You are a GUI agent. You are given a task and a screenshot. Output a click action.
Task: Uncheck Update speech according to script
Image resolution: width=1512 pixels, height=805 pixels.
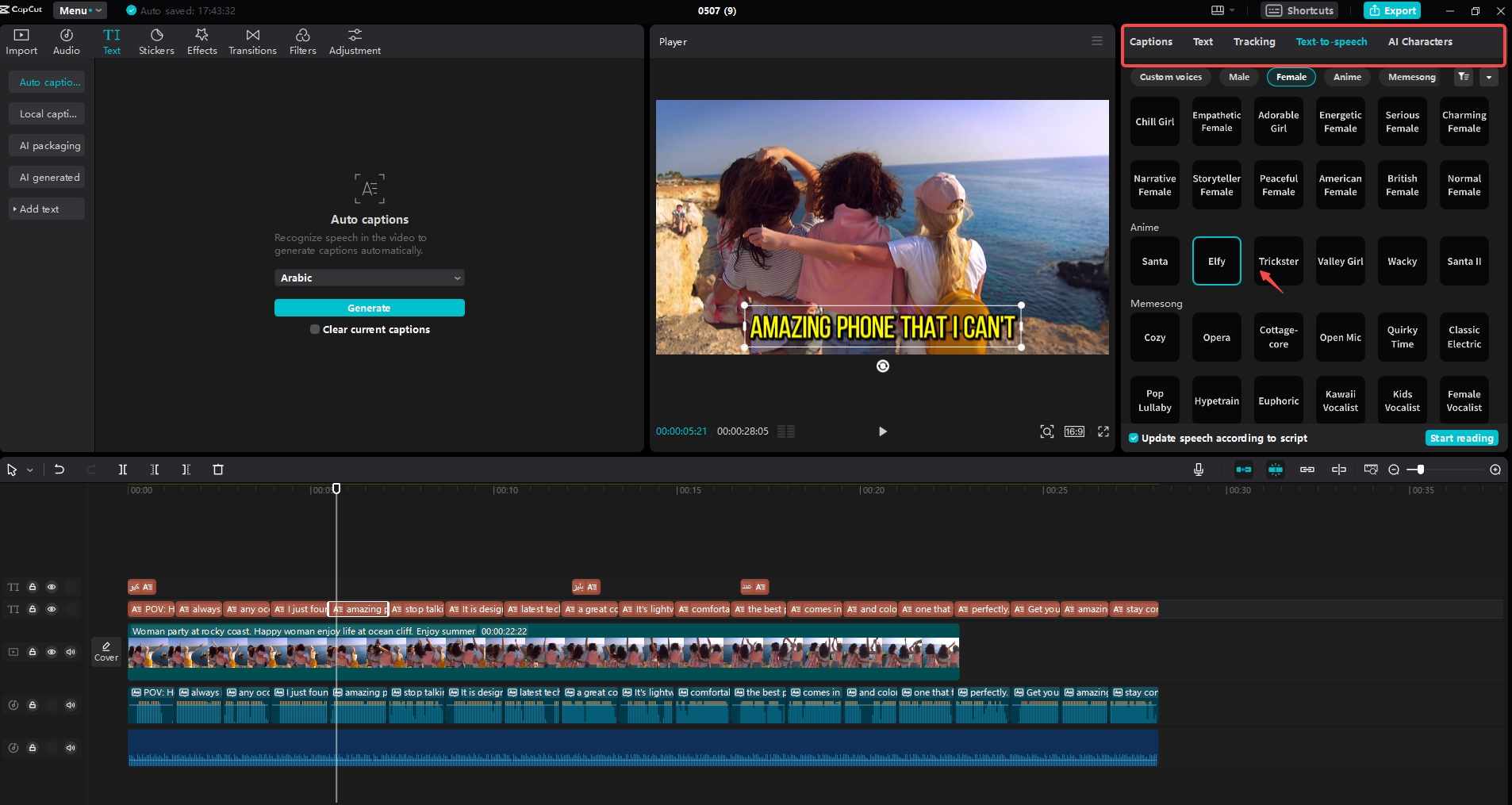[x=1134, y=438]
